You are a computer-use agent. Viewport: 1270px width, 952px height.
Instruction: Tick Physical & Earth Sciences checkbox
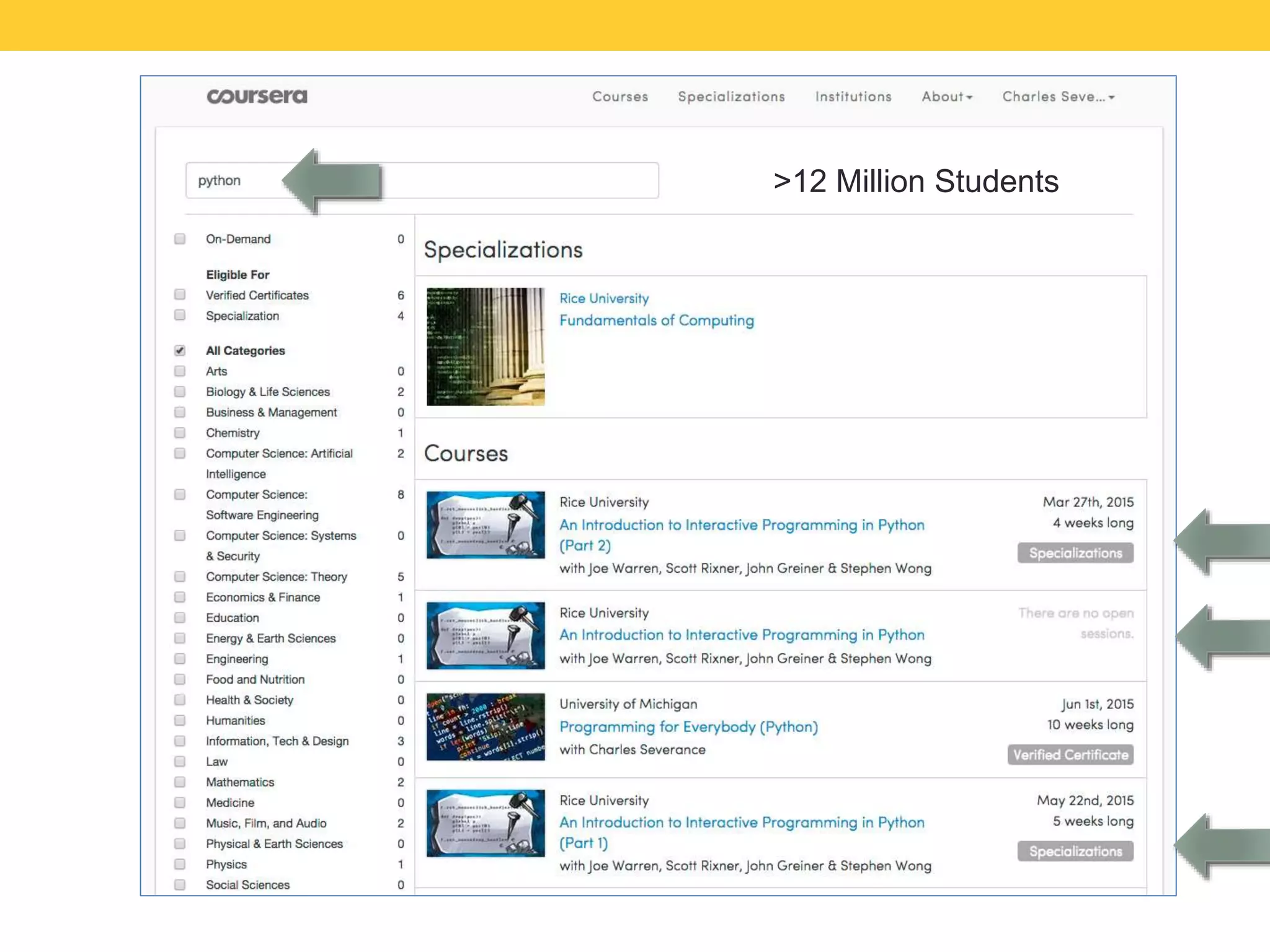coord(180,843)
